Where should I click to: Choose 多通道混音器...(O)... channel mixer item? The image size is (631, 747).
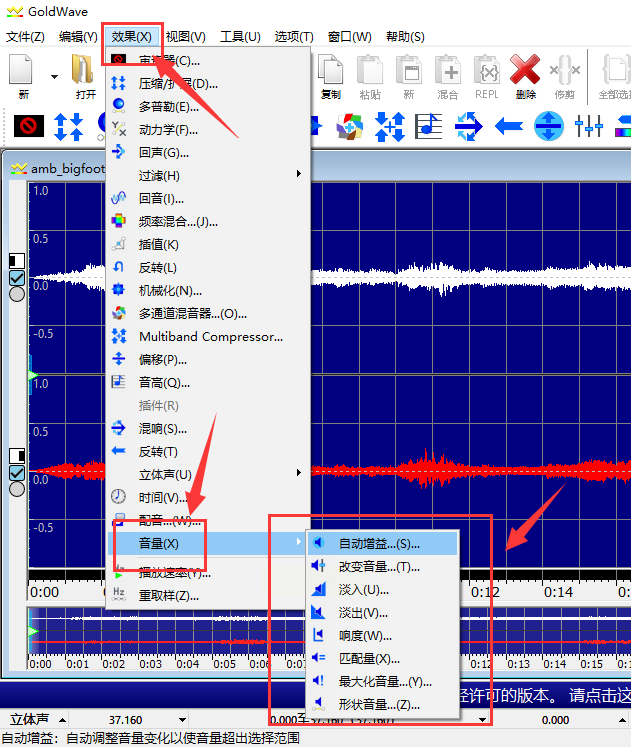pos(209,313)
